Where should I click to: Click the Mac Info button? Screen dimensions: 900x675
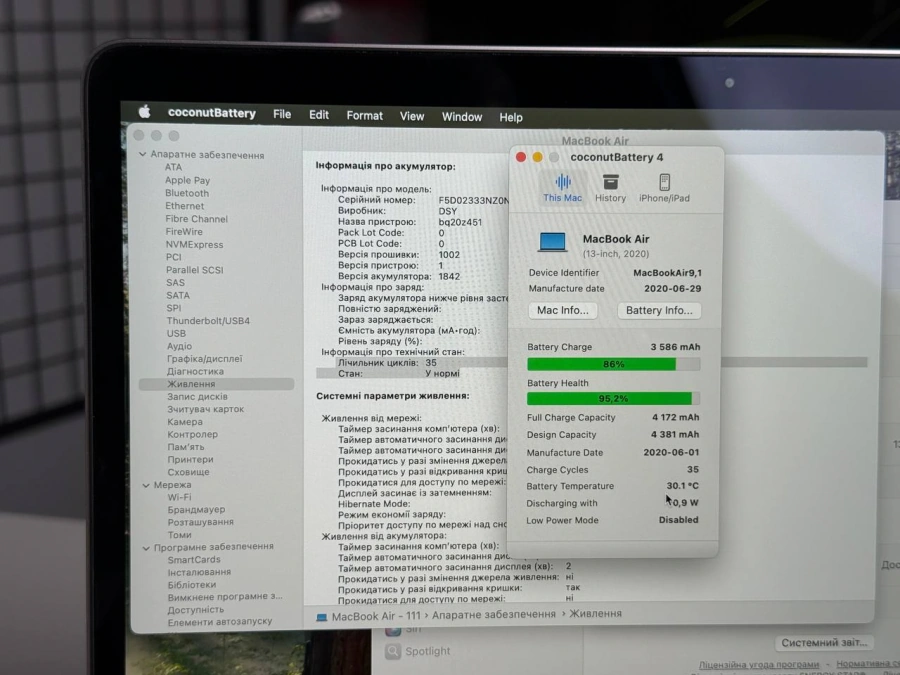pos(562,310)
